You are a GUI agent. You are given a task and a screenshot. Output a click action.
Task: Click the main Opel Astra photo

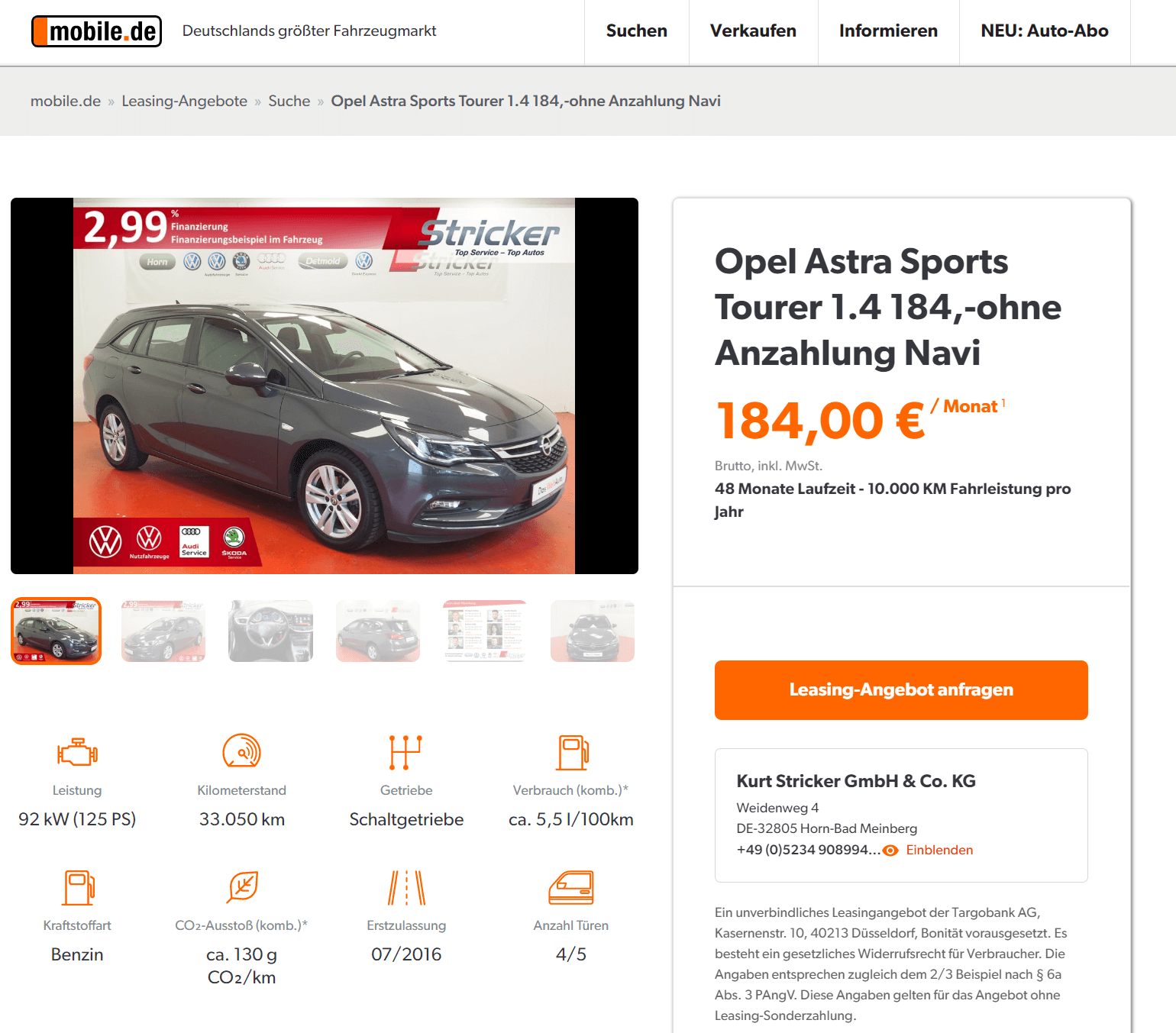(325, 386)
